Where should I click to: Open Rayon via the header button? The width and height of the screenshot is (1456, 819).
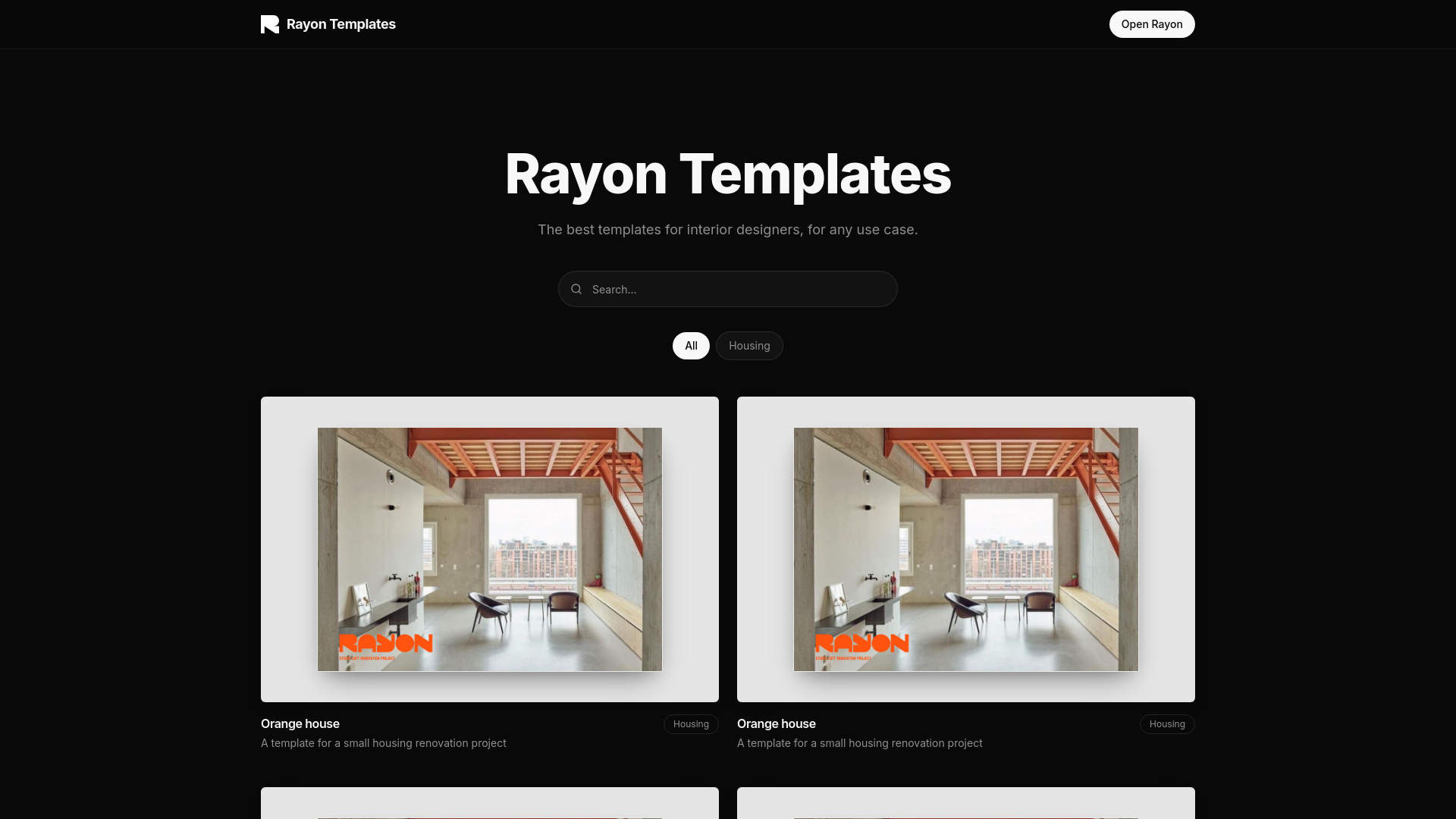[x=1152, y=24]
